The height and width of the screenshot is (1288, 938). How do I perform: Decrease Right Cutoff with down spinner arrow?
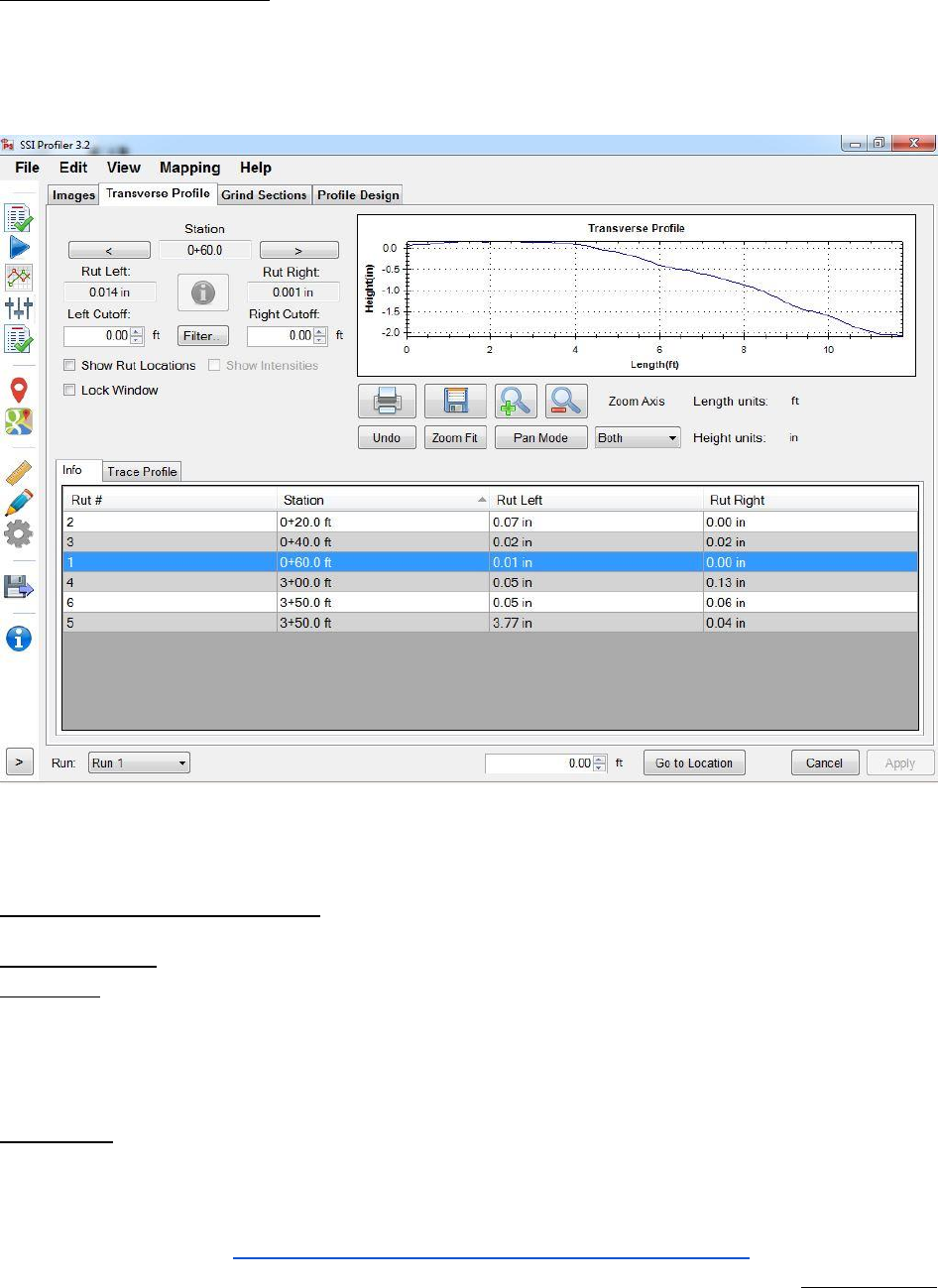pyautogui.click(x=320, y=340)
